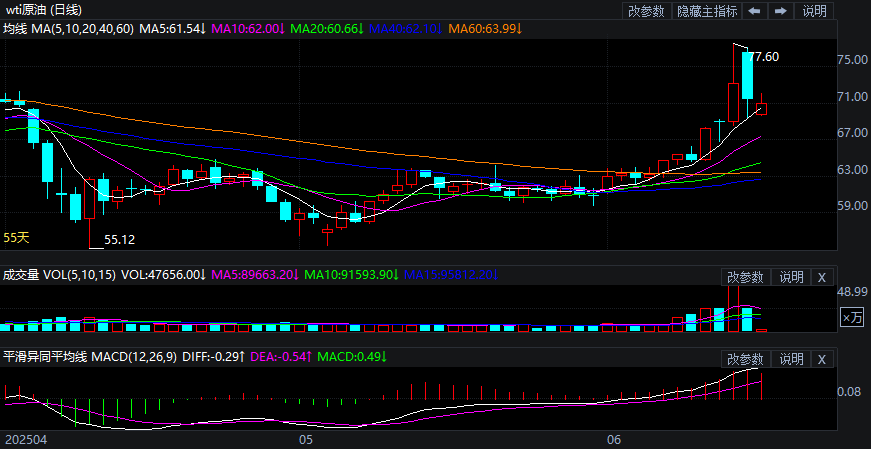Select the MA5:61.54 indicator label

(x=171, y=30)
